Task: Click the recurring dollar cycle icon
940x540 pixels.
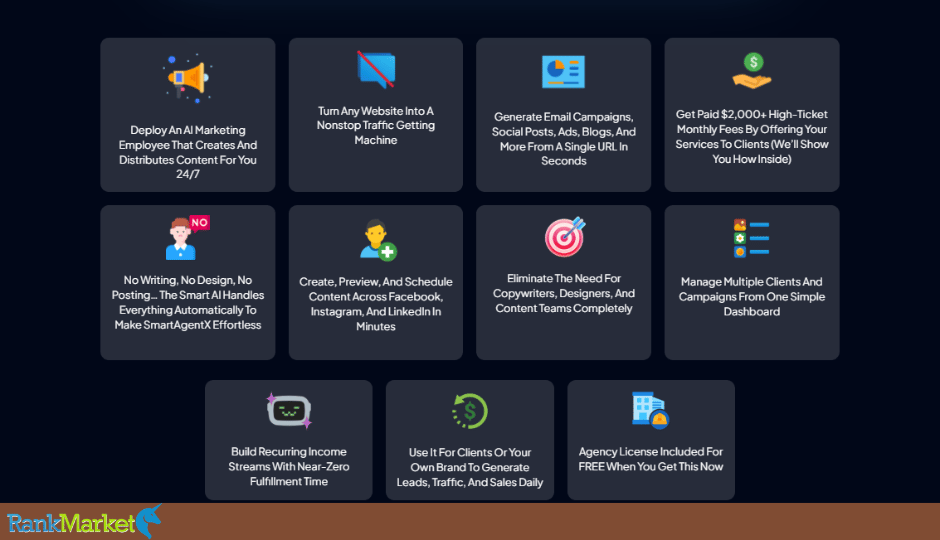Action: click(469, 411)
